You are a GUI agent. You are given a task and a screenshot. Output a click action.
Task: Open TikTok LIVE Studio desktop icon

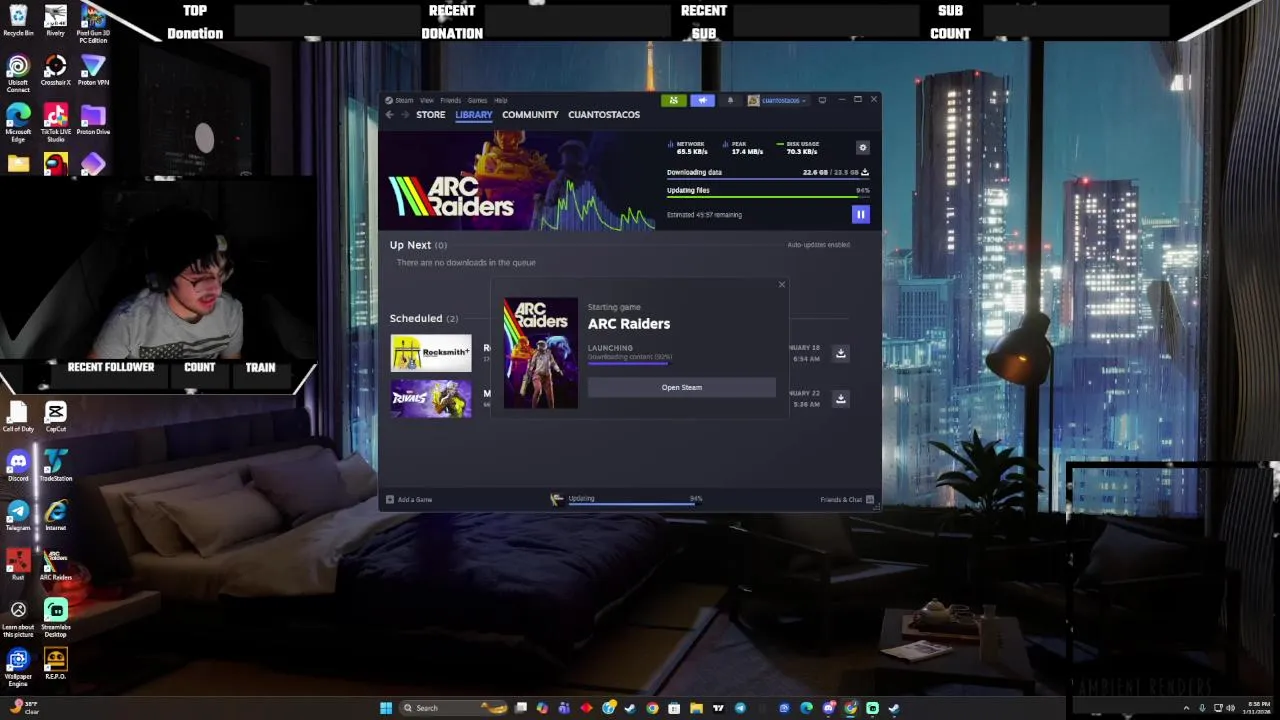pyautogui.click(x=55, y=123)
